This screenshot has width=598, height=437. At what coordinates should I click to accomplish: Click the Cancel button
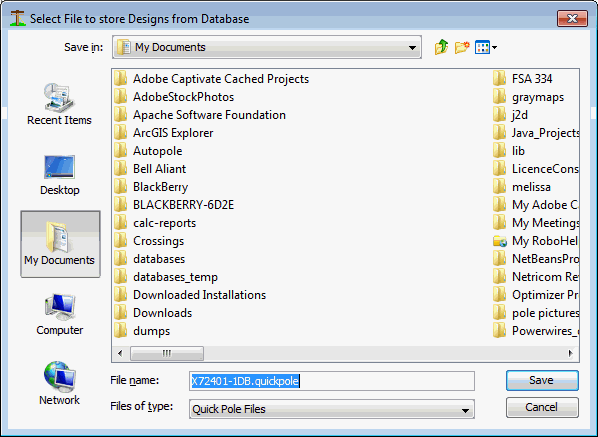(x=542, y=407)
